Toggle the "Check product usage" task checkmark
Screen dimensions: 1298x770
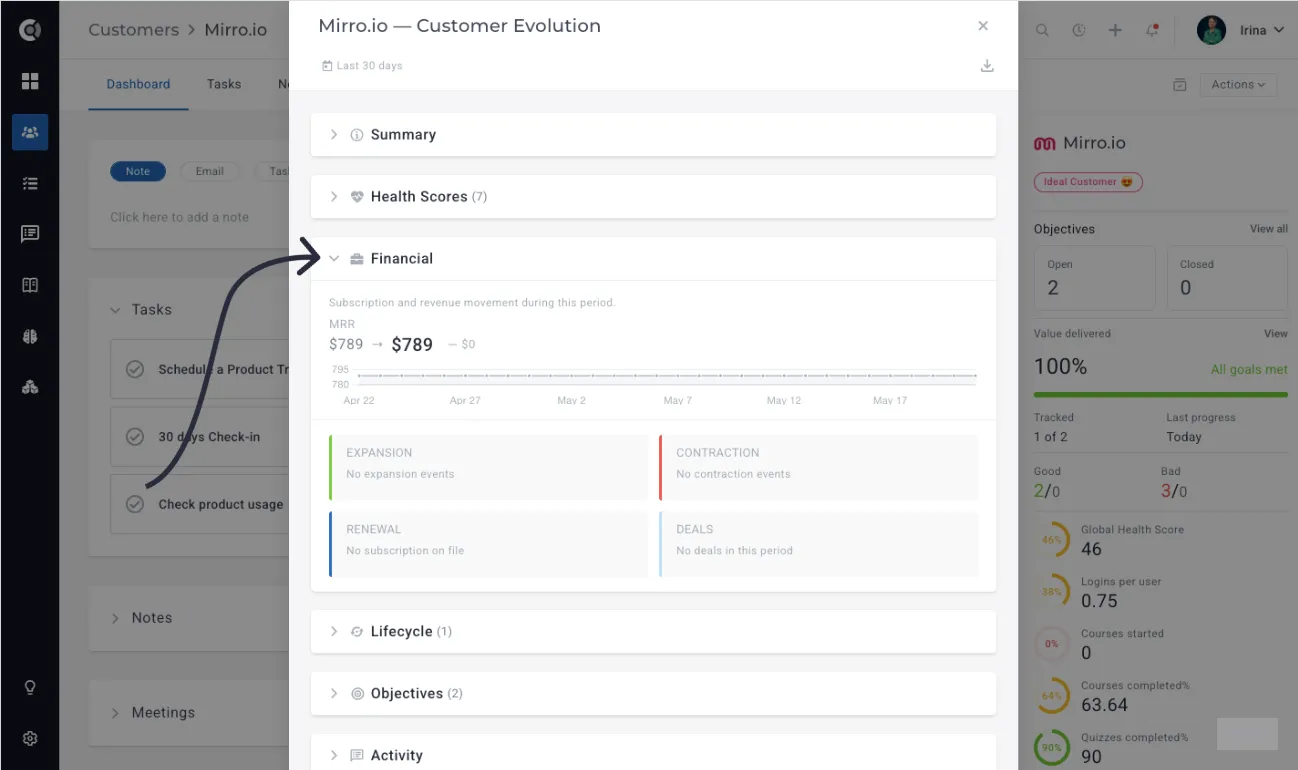coord(135,505)
